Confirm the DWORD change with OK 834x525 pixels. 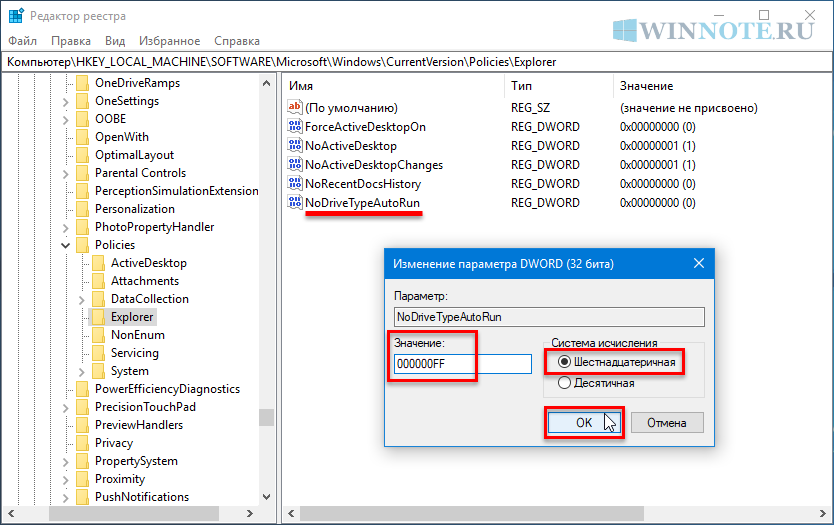tap(584, 423)
